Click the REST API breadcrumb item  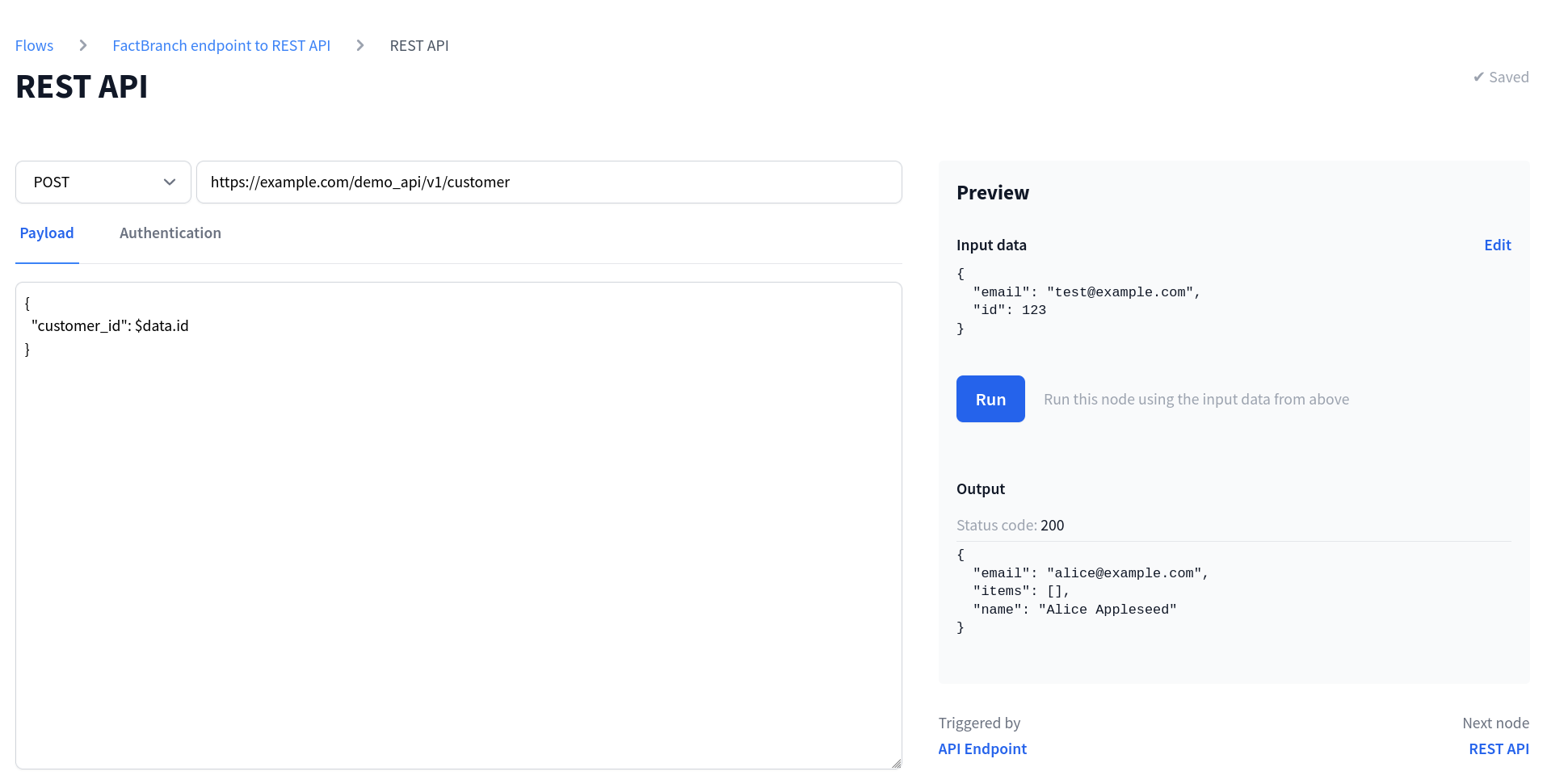click(418, 45)
